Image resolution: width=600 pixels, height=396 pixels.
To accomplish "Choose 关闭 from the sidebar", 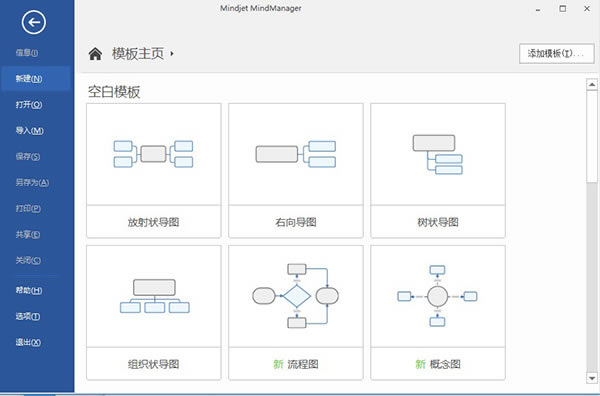I will pos(28,261).
